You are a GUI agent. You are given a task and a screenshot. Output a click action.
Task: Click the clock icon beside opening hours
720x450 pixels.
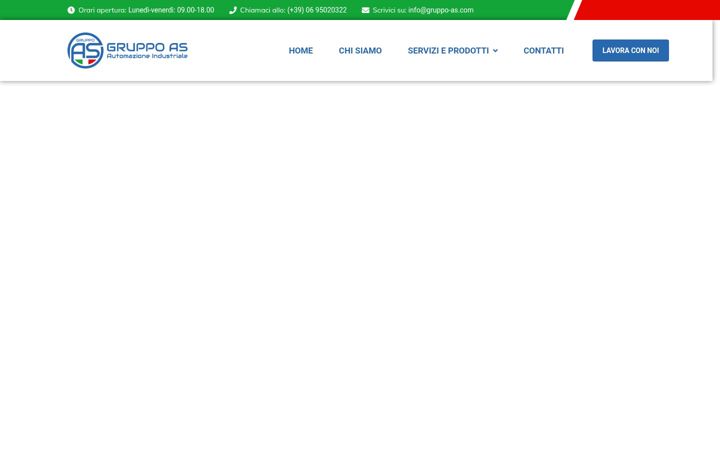click(71, 10)
